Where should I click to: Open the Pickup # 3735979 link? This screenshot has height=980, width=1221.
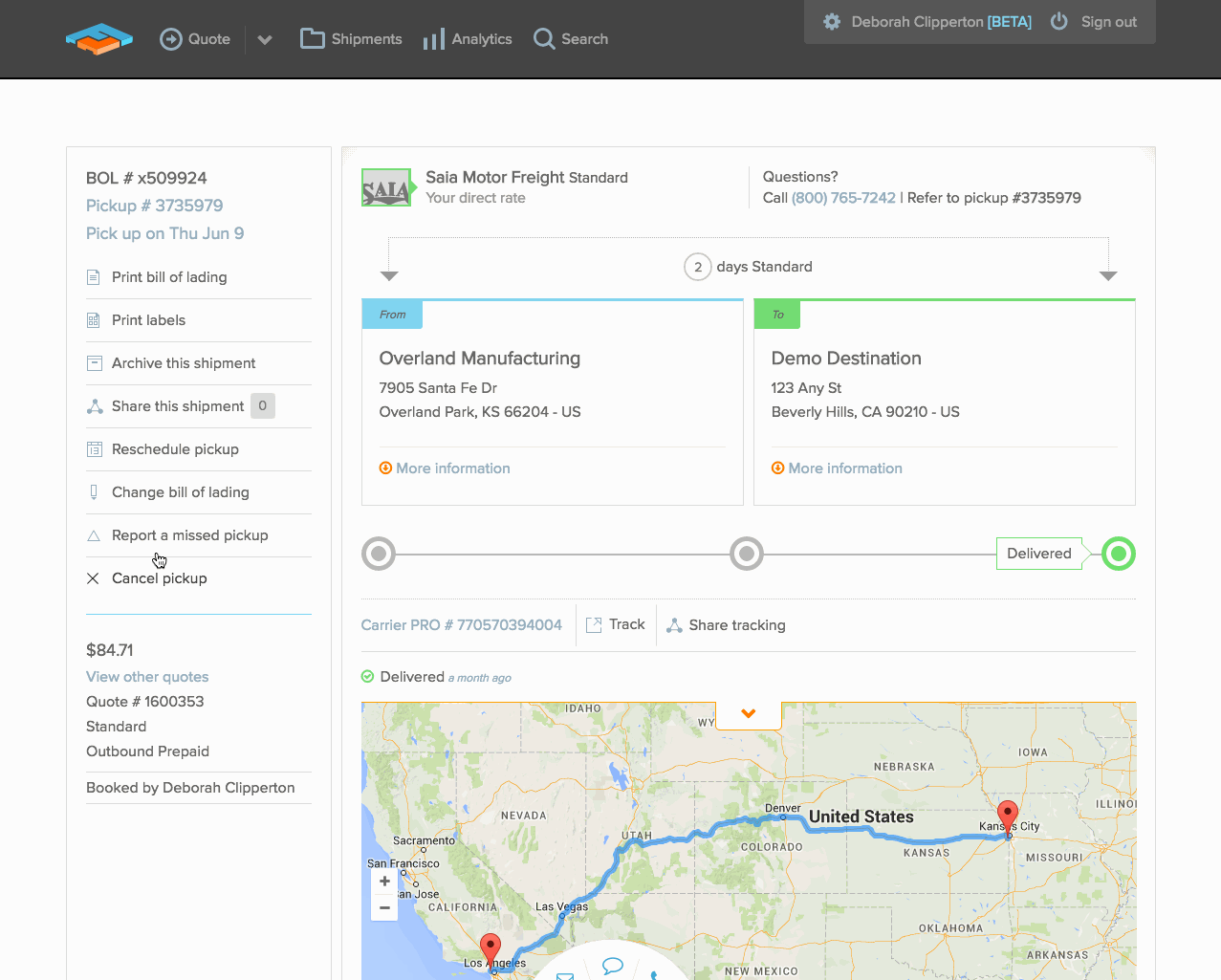155,206
